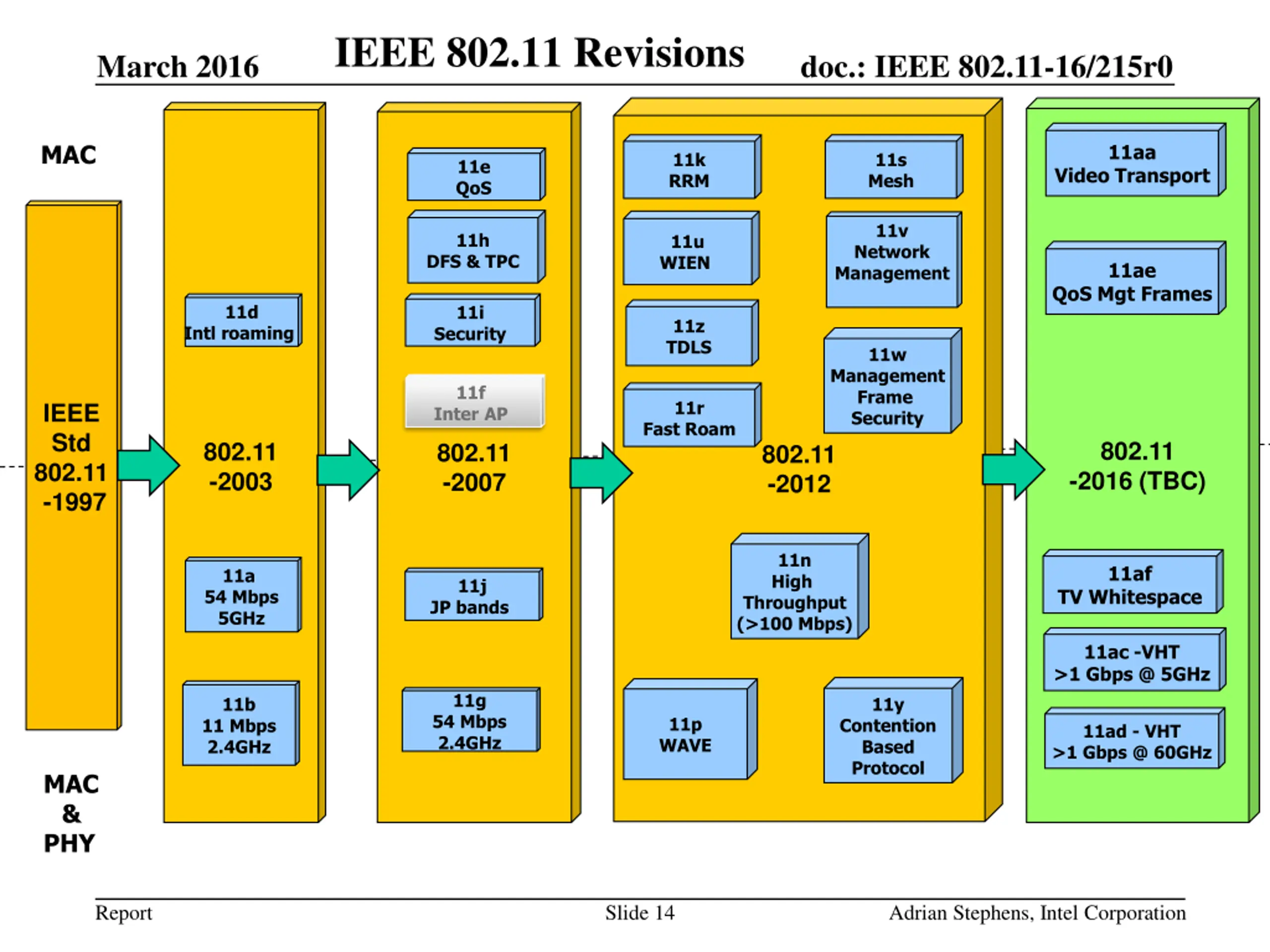Click '11y Contention Based Protocol' box
Image resolution: width=1270 pixels, height=952 pixels.
(893, 730)
